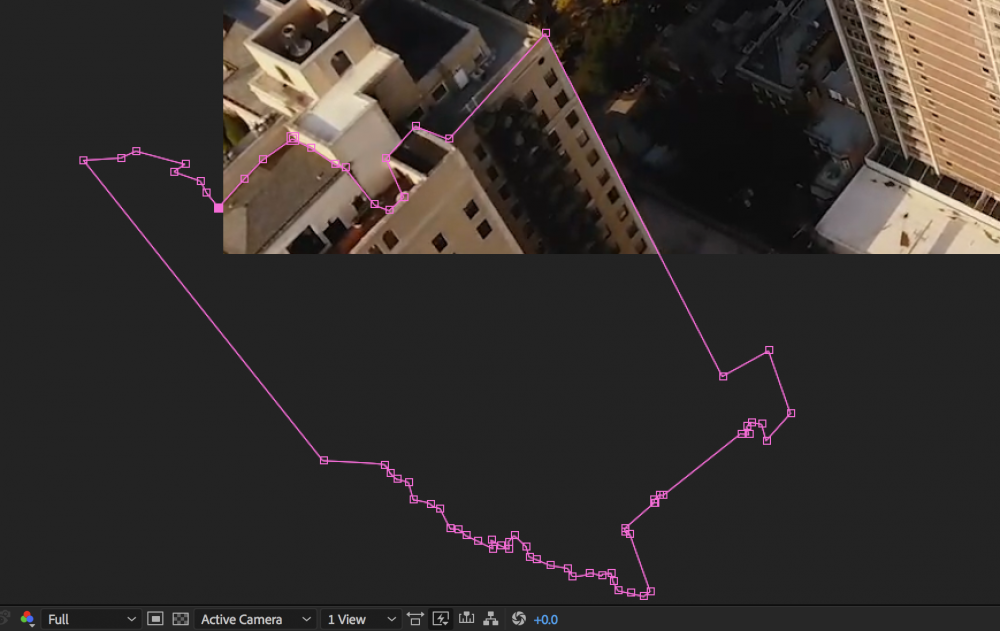Toggle the transparency grid checkerboard
This screenshot has height=631, width=1000.
pos(181,619)
